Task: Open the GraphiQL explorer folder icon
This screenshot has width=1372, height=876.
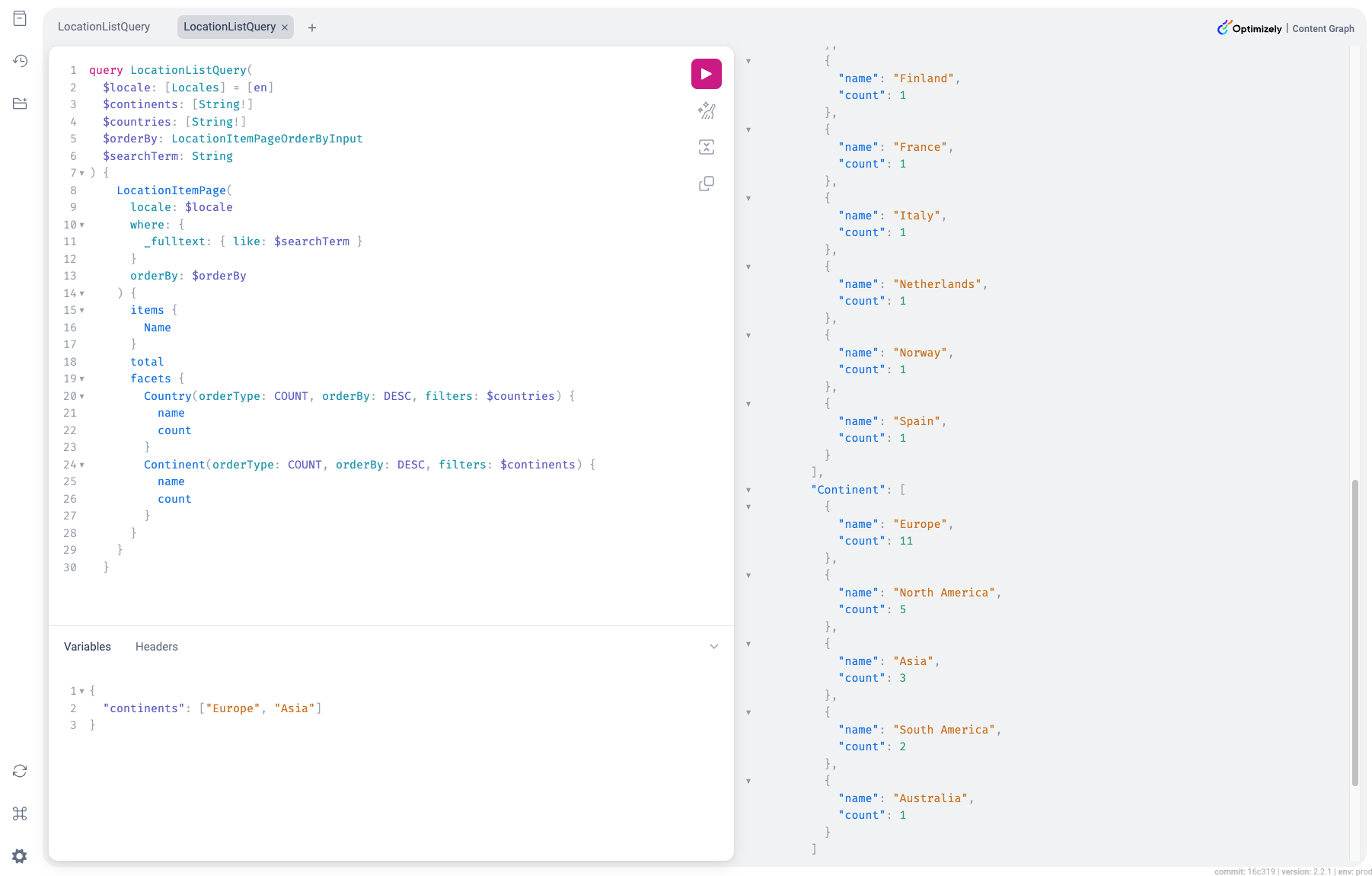Action: (x=20, y=104)
